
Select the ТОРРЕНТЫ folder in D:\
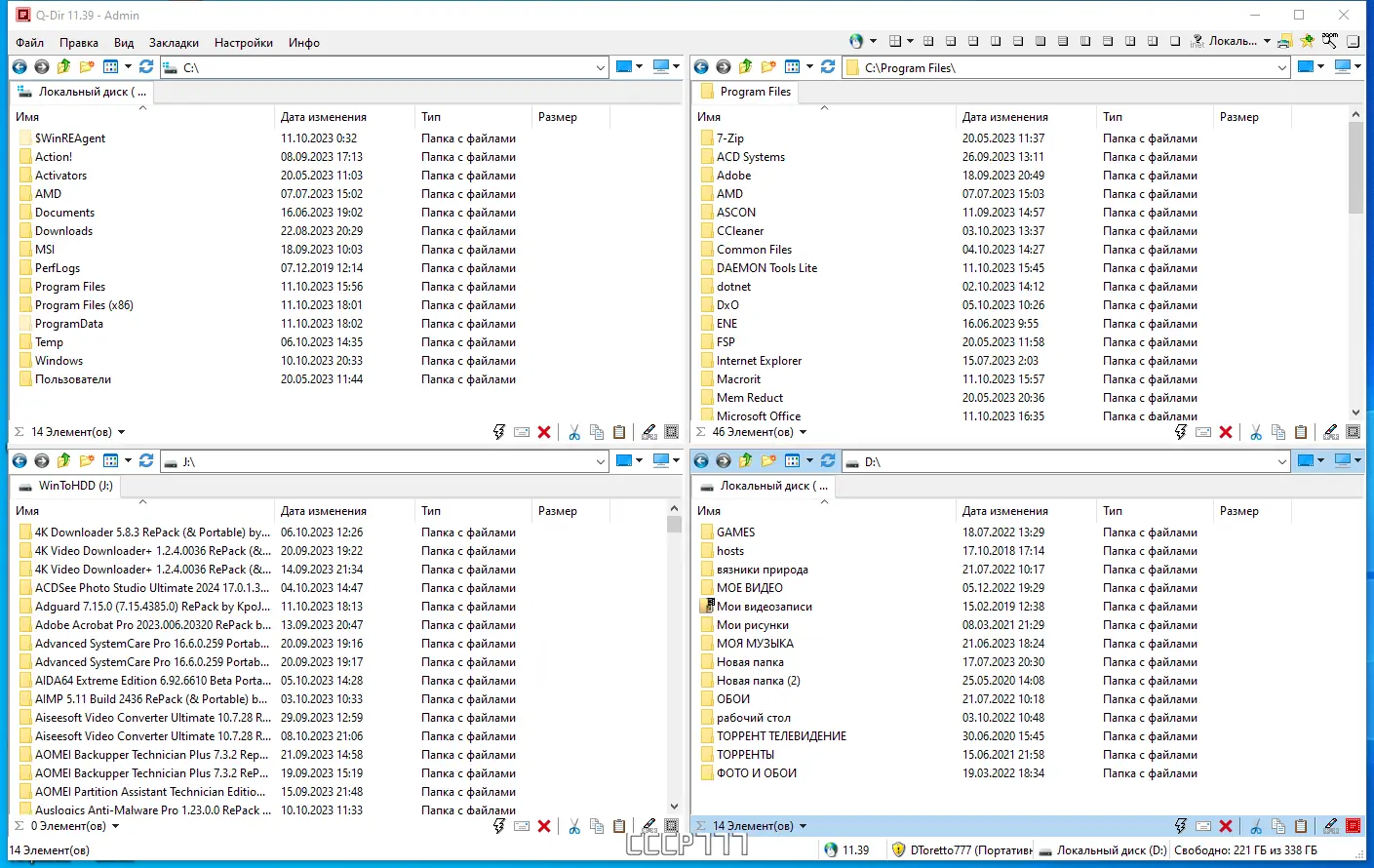pos(745,755)
